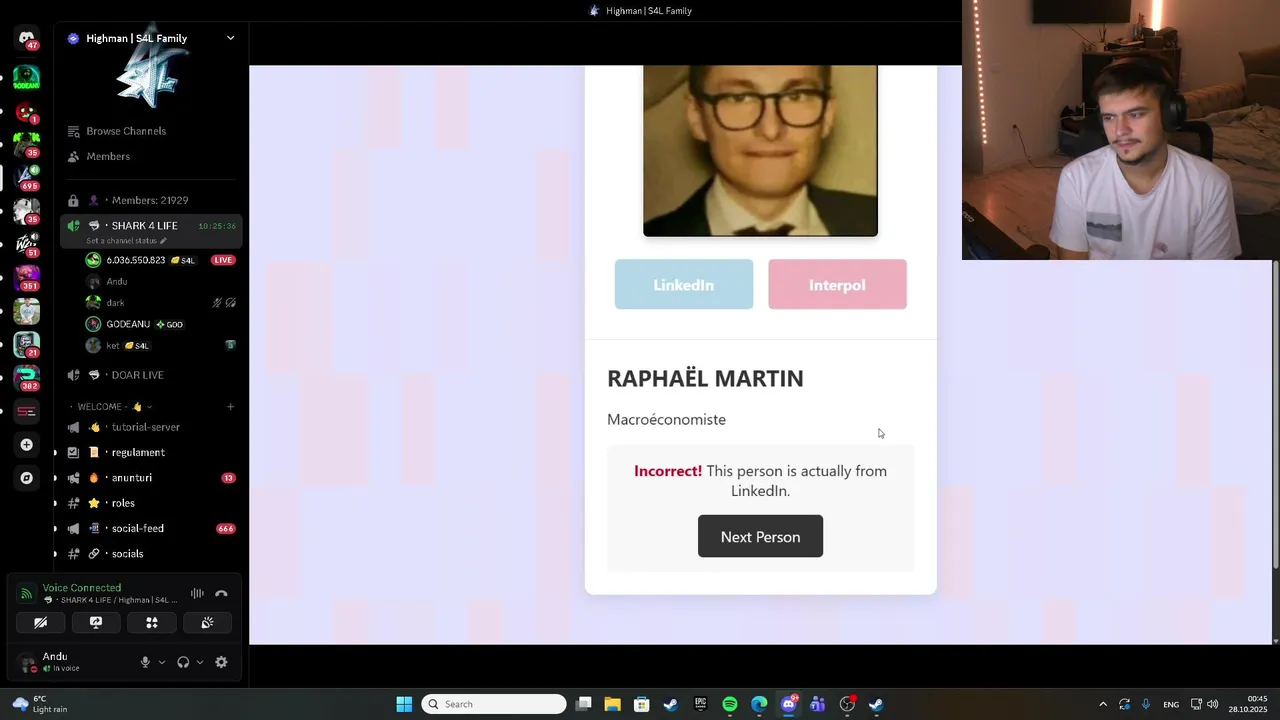1280x720 pixels.
Task: Open the server with 695 badge
Action: click(27, 177)
